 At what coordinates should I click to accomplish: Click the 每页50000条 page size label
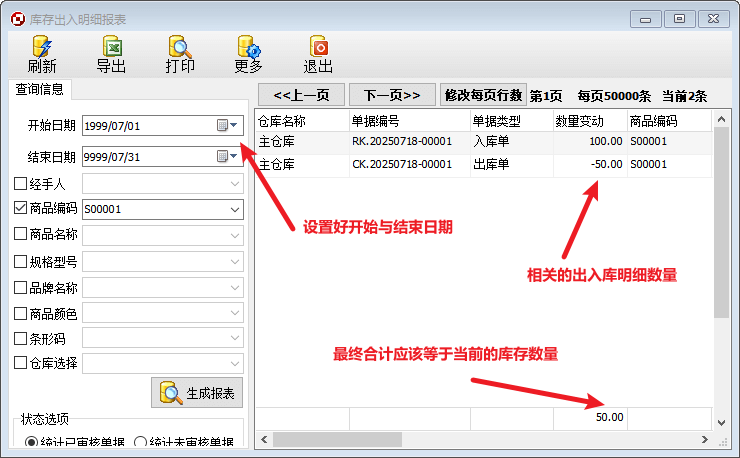coord(614,96)
